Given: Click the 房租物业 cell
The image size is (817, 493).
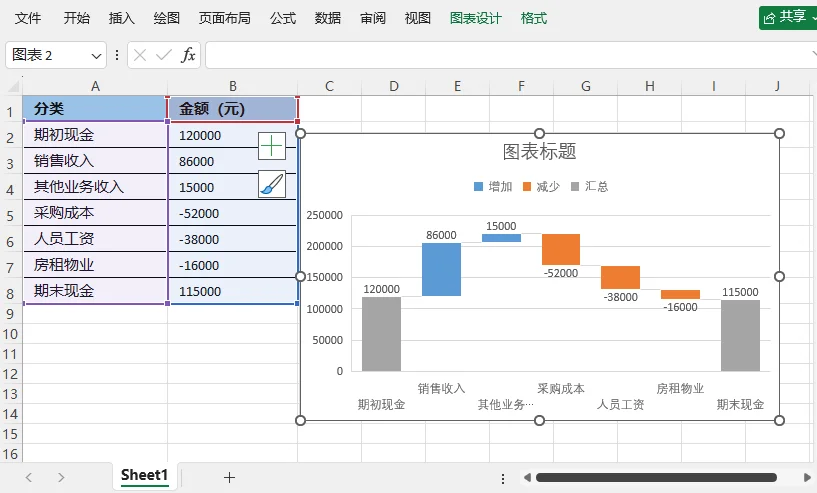Looking at the screenshot, I should 95,265.
